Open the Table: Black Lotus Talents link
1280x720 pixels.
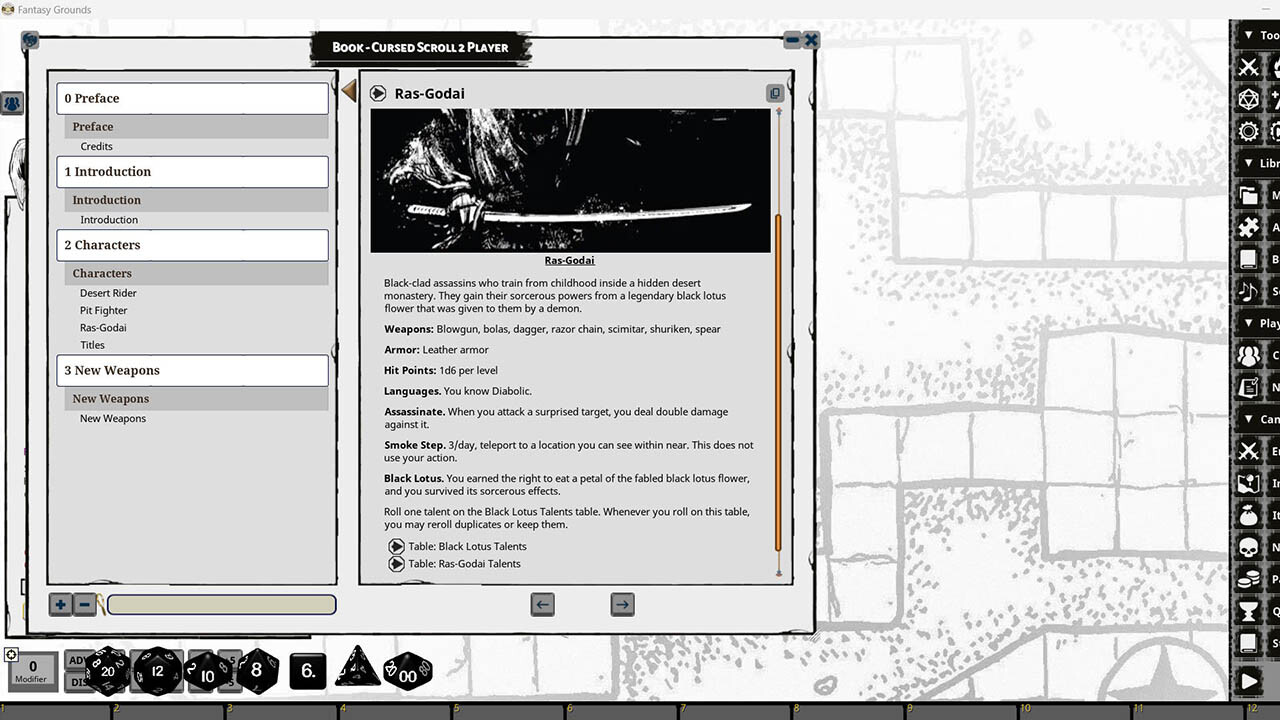click(x=466, y=546)
